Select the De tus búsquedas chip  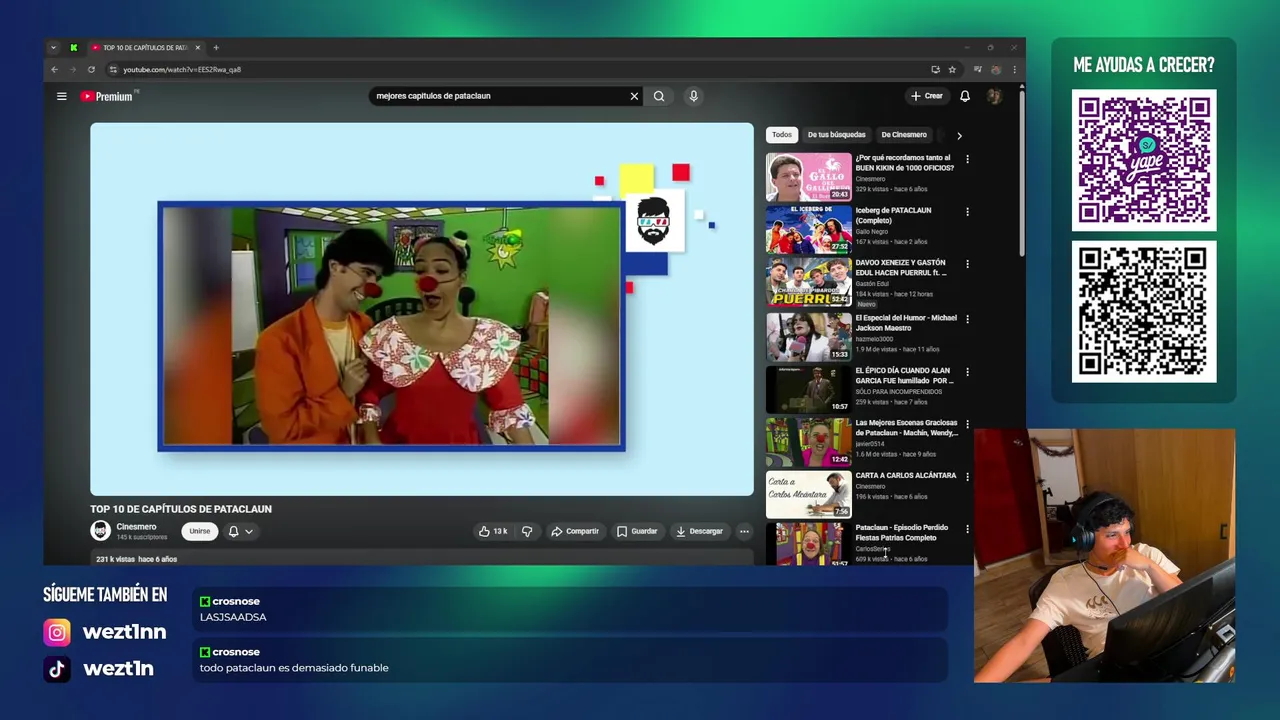click(836, 135)
